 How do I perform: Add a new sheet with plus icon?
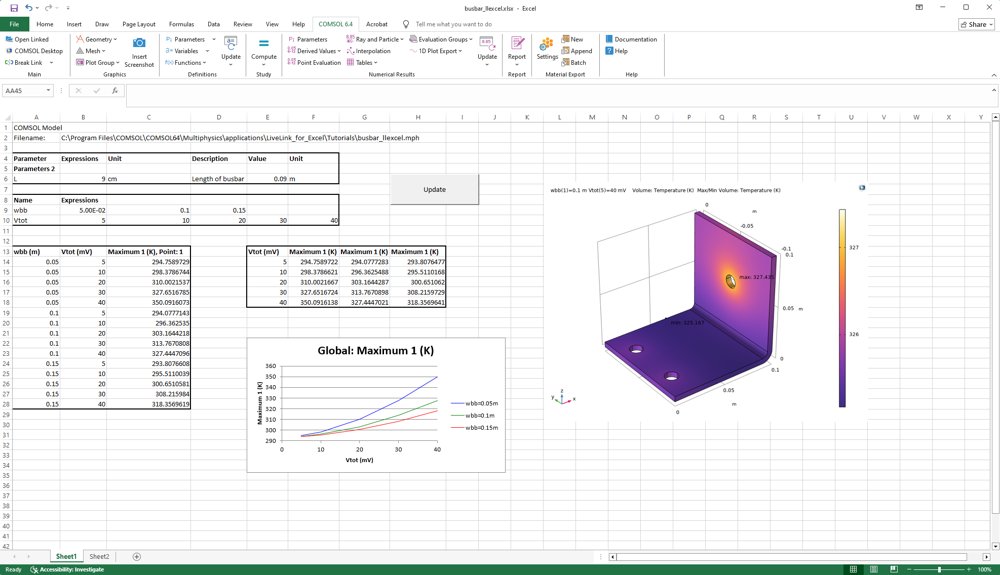136,557
